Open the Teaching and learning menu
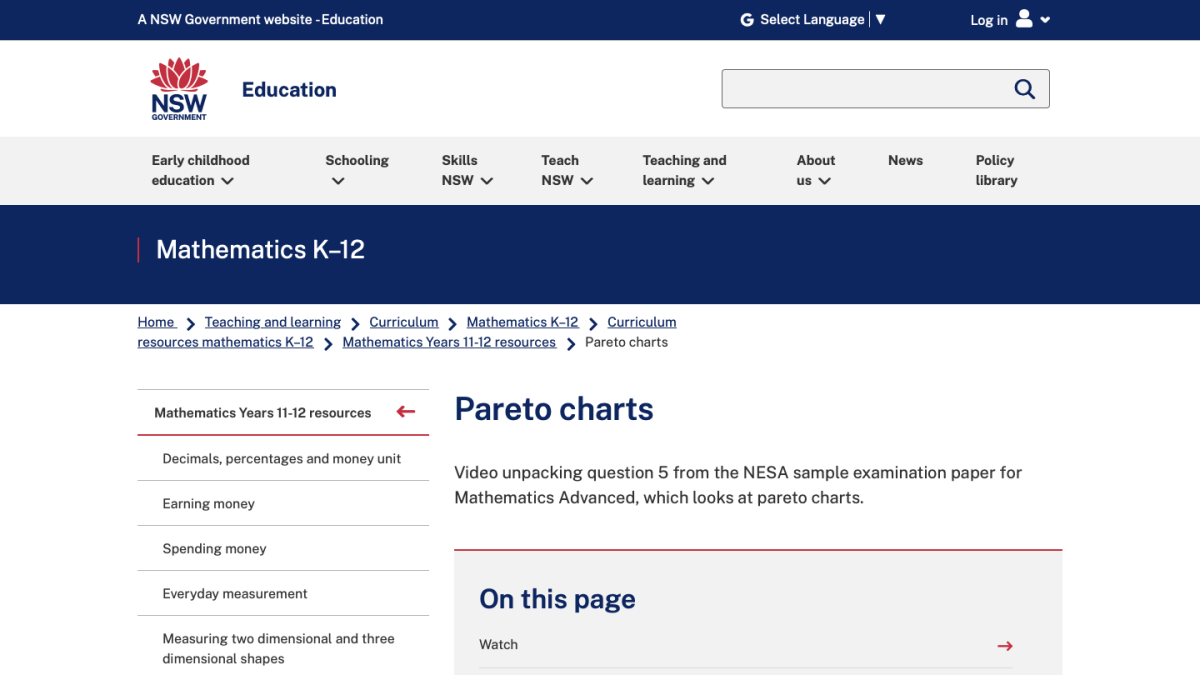Screen dimensions: 1200x675 pyautogui.click(x=685, y=170)
